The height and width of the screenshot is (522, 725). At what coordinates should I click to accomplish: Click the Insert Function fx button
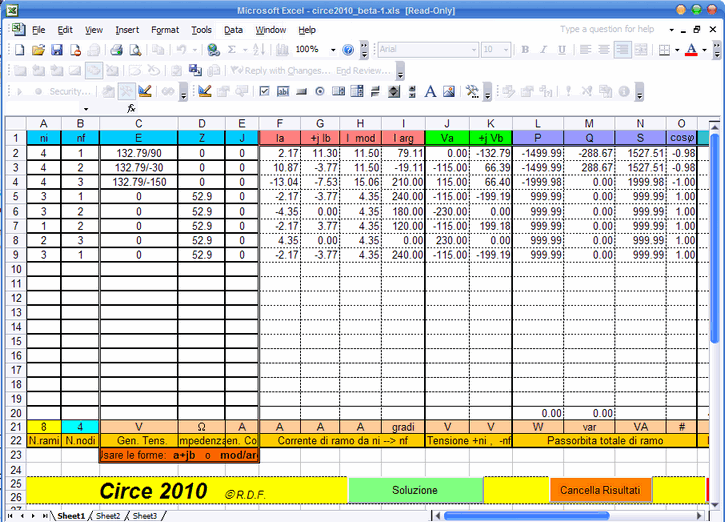[131, 108]
